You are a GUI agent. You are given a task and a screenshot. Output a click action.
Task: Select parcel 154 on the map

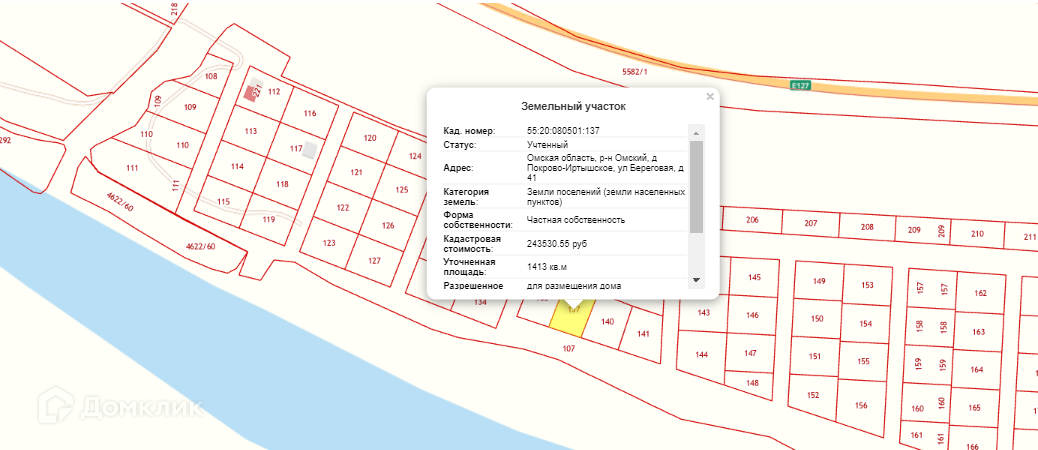(x=865, y=324)
